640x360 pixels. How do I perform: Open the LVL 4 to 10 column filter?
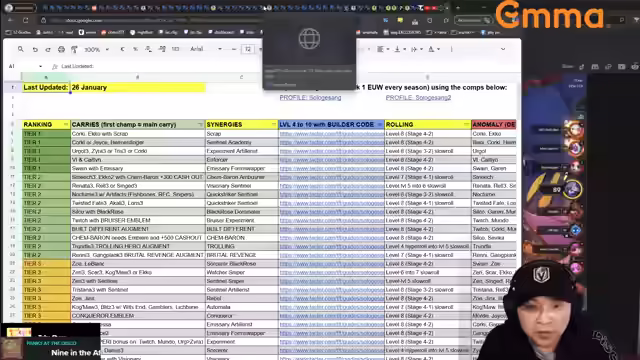click(380, 124)
